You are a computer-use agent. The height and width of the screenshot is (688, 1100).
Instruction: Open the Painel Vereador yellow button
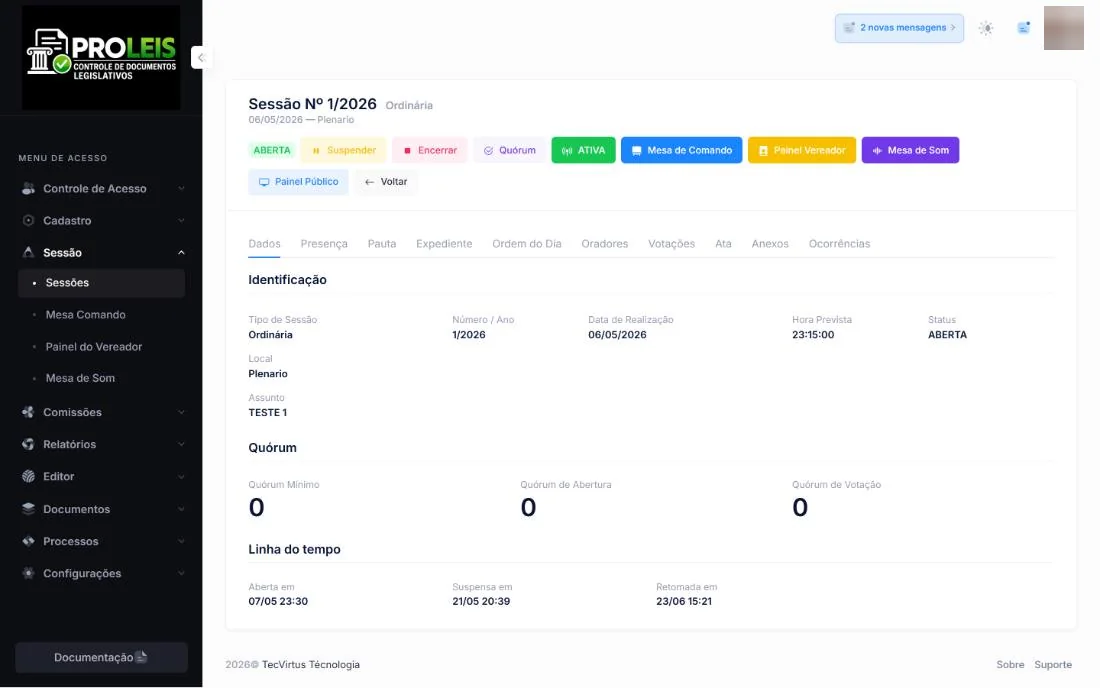[802, 150]
